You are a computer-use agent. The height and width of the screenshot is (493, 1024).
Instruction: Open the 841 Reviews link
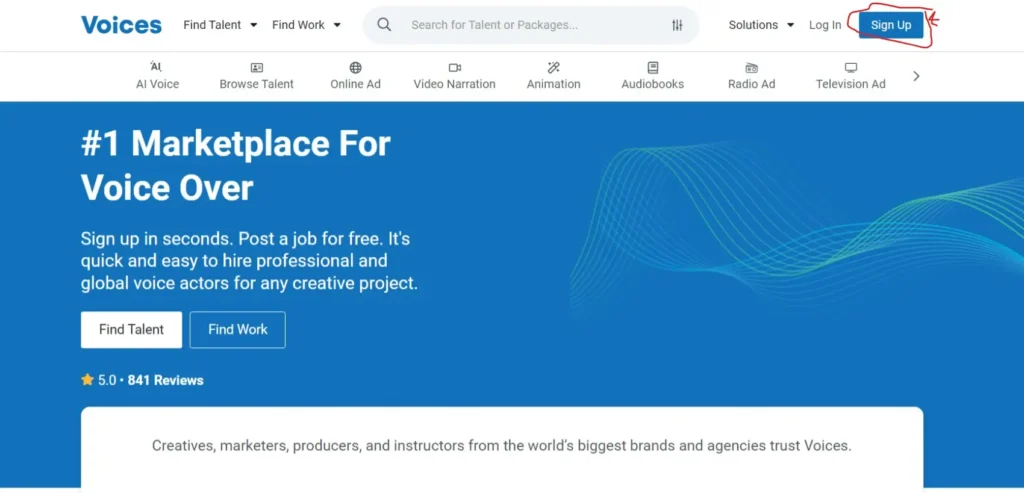pos(165,380)
